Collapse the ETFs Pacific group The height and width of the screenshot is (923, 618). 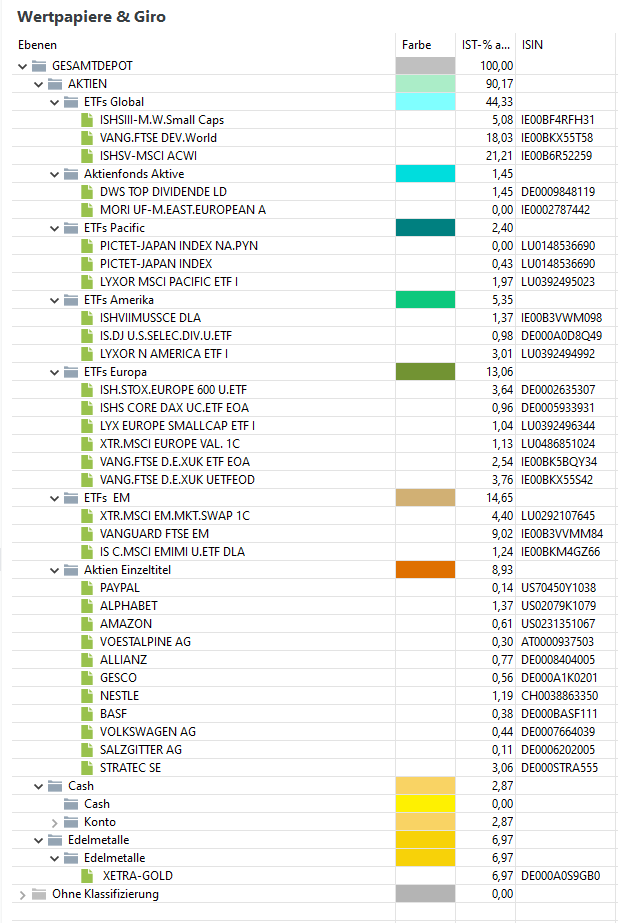[54, 228]
